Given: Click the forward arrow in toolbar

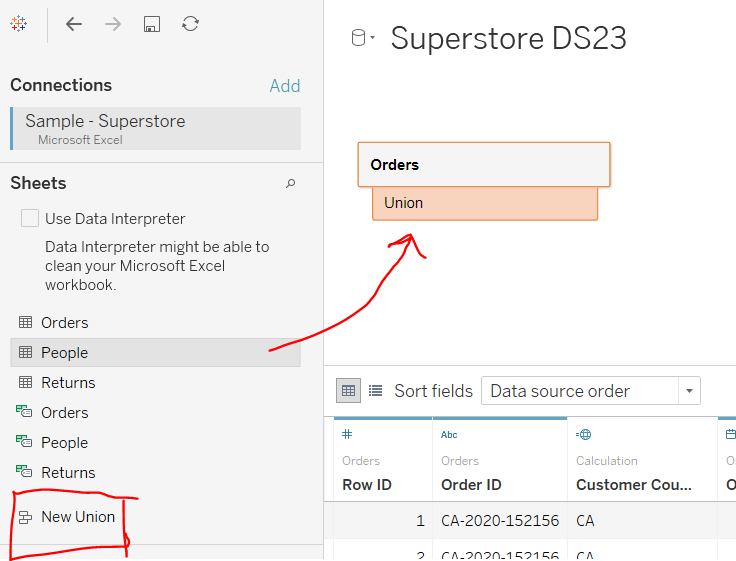Looking at the screenshot, I should [x=113, y=24].
